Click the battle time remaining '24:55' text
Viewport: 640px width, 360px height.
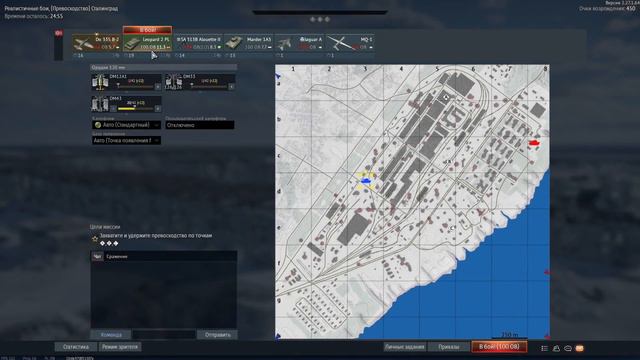point(56,16)
